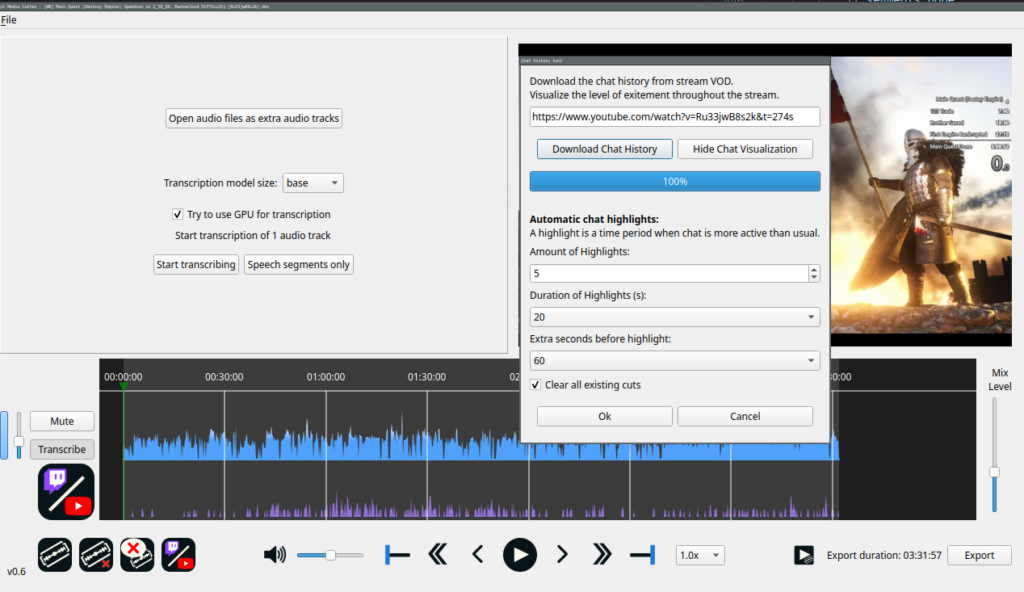The width and height of the screenshot is (1024, 592).
Task: Click the Export button
Action: [979, 555]
